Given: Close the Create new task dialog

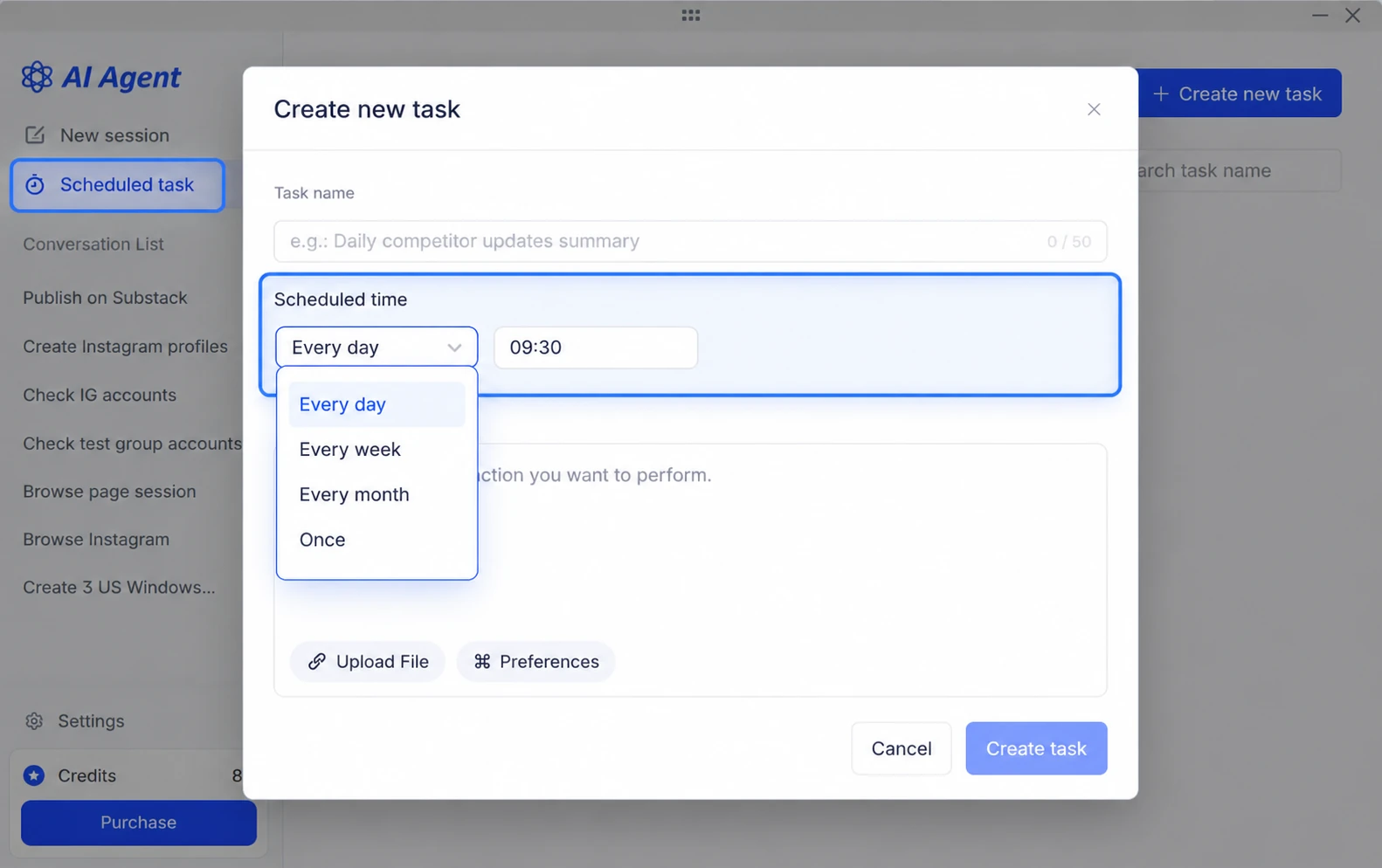Looking at the screenshot, I should pos(1094,109).
